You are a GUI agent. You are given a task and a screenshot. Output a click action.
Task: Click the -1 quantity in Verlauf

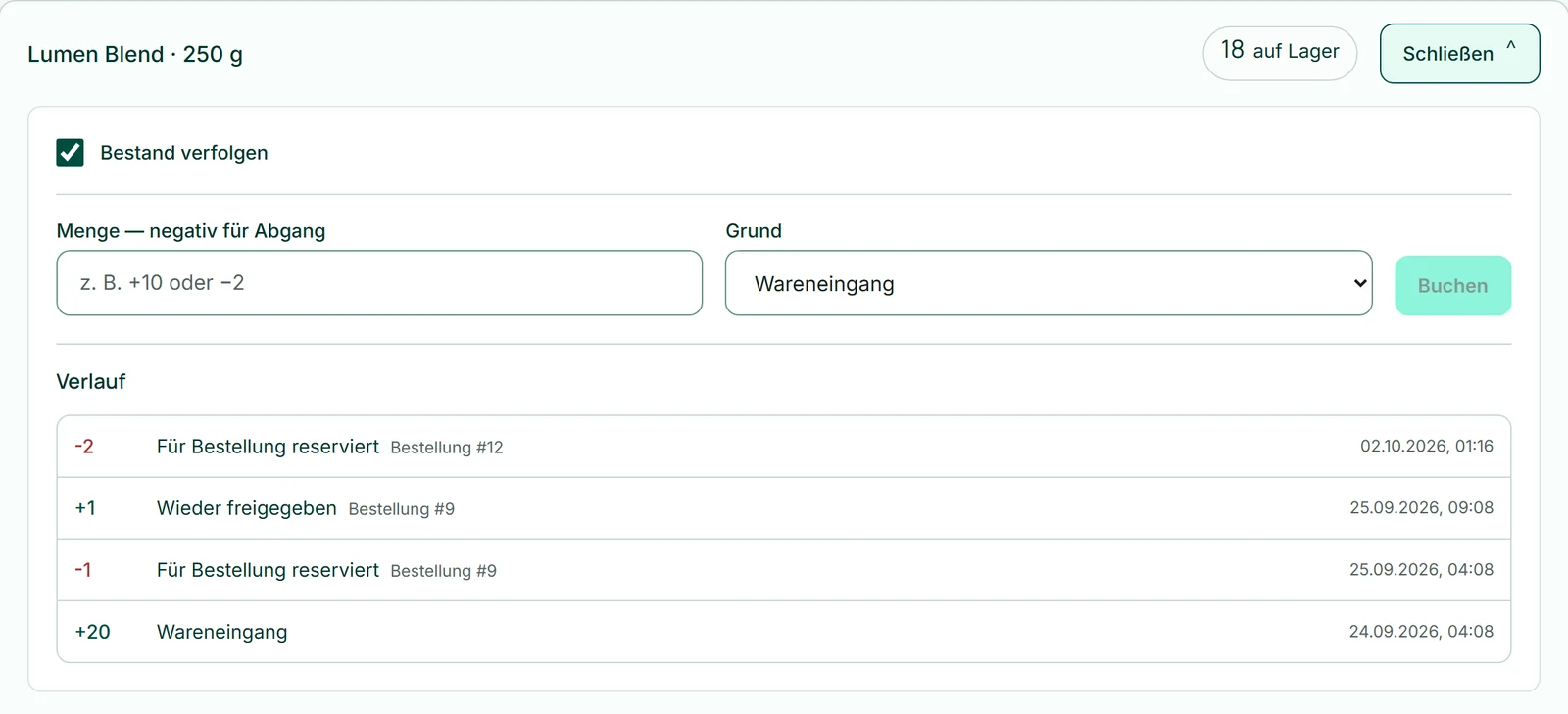[83, 570]
